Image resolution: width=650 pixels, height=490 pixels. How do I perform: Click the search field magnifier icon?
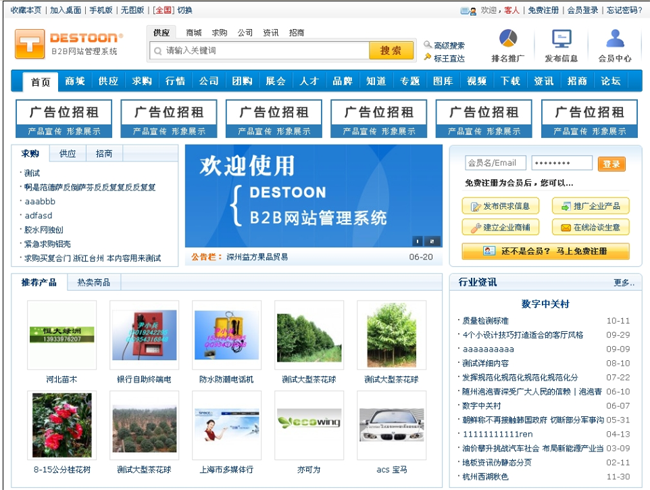158,51
